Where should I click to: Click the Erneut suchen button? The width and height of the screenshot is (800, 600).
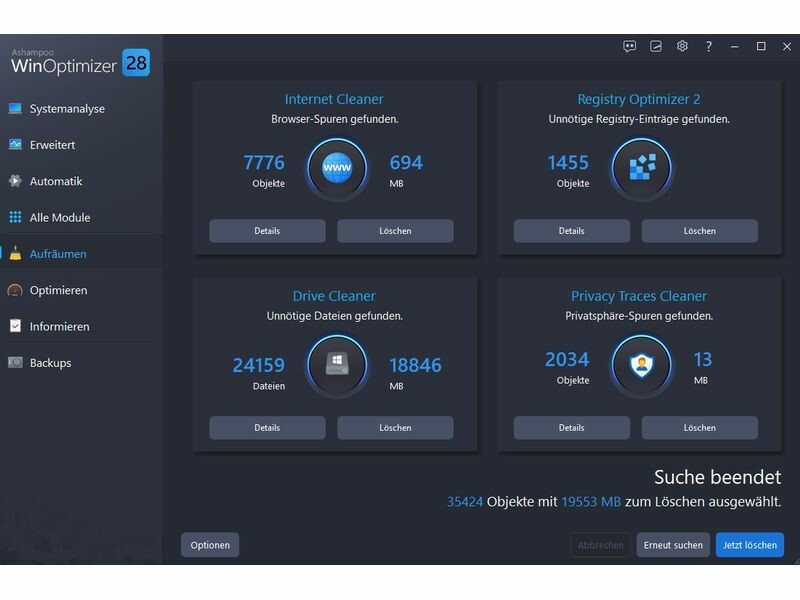point(673,545)
